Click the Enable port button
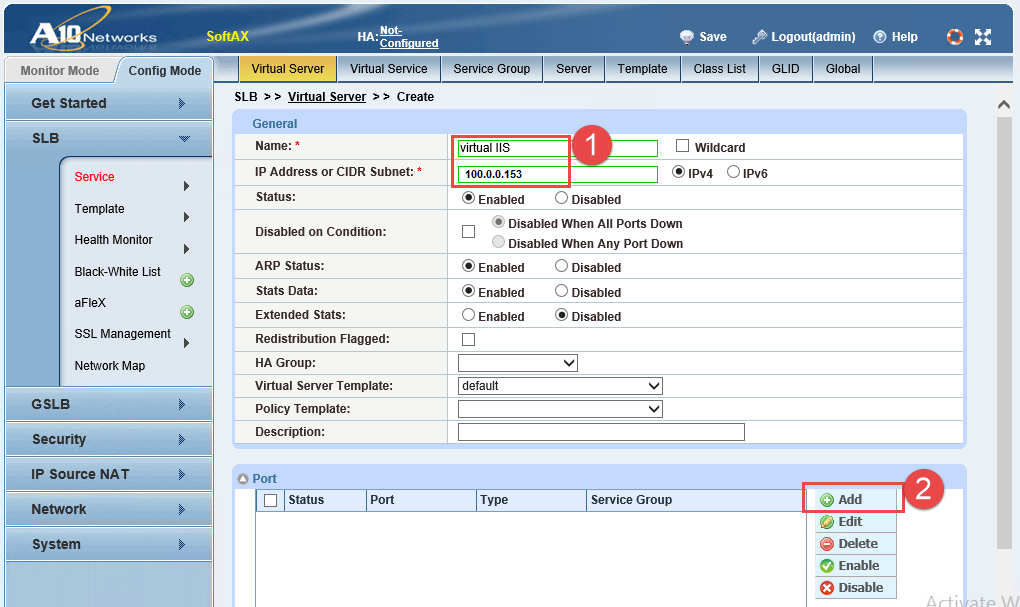Image resolution: width=1020 pixels, height=607 pixels. point(854,566)
